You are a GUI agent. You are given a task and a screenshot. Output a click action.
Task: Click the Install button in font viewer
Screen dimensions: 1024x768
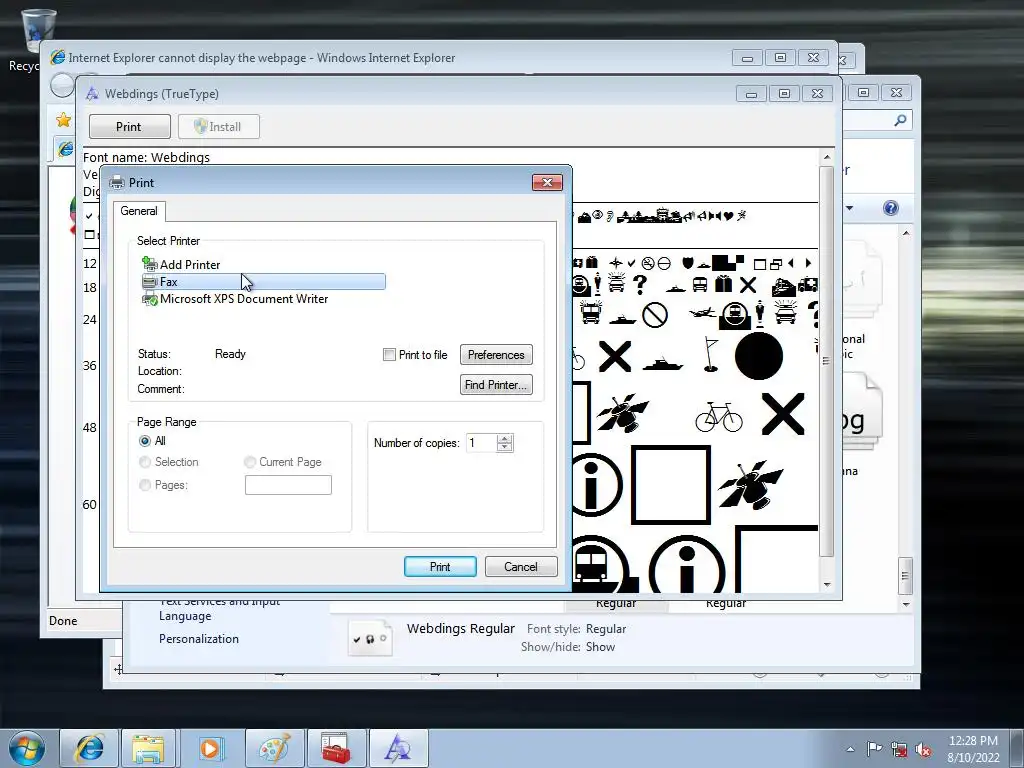coord(219,127)
